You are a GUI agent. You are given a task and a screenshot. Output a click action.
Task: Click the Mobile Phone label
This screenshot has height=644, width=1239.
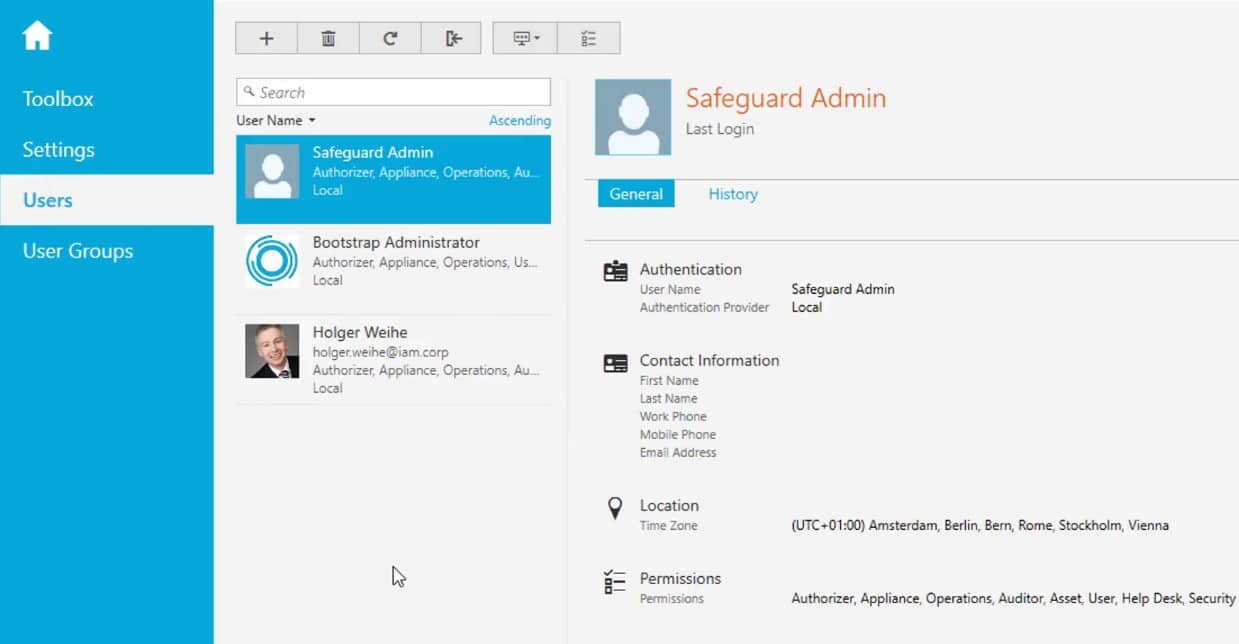pyautogui.click(x=678, y=434)
